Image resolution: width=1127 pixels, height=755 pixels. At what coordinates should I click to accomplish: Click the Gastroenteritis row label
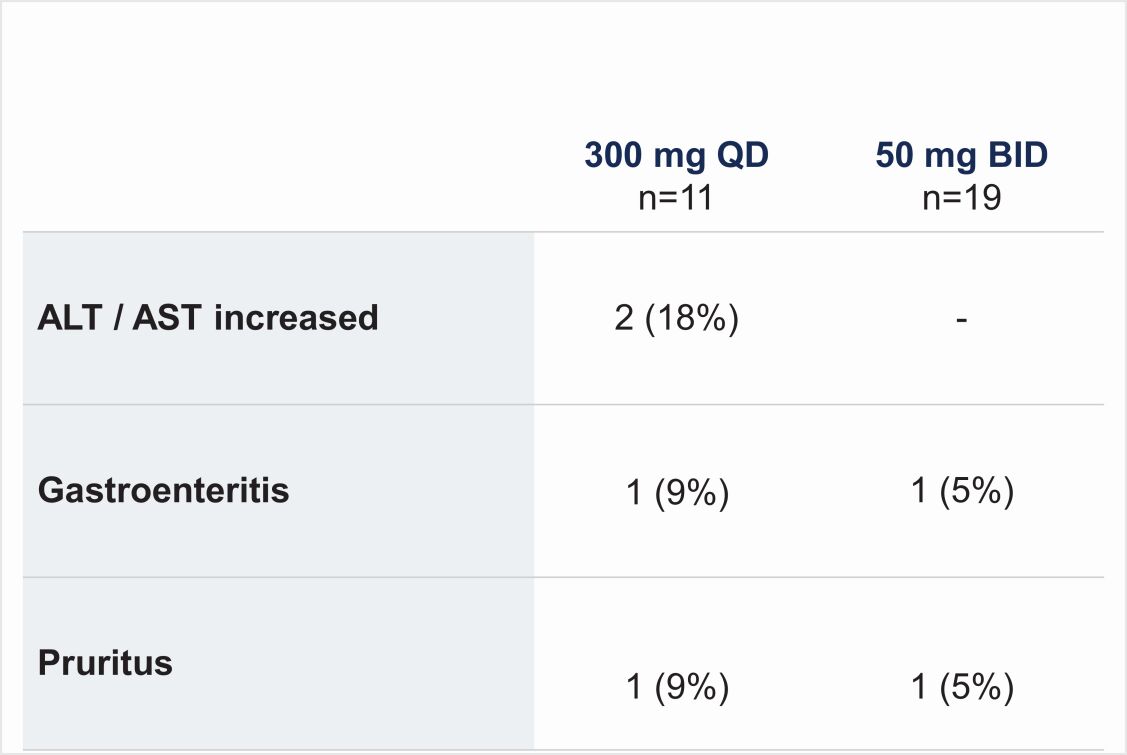point(163,491)
